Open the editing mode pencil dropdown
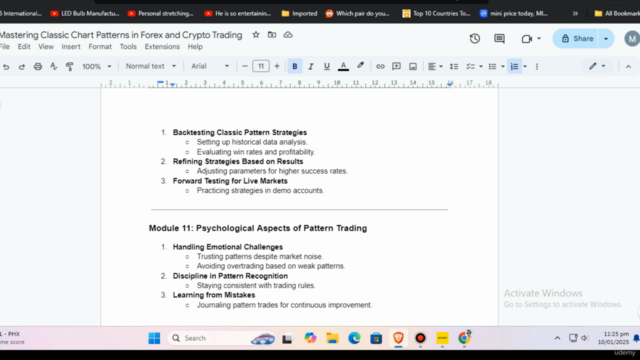The width and height of the screenshot is (640, 360). coord(597,66)
